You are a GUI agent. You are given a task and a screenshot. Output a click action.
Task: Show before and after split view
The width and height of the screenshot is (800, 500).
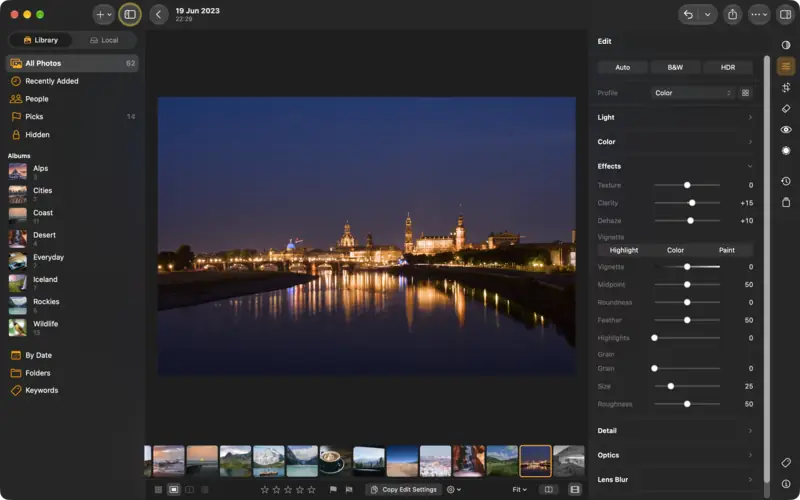click(x=548, y=489)
